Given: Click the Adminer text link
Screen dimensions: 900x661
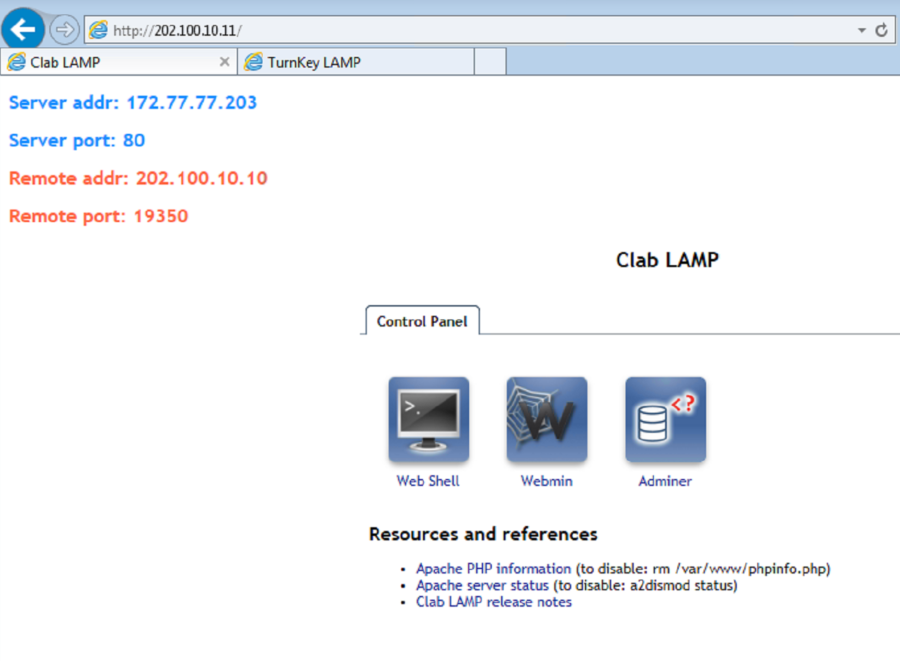Looking at the screenshot, I should 665,481.
